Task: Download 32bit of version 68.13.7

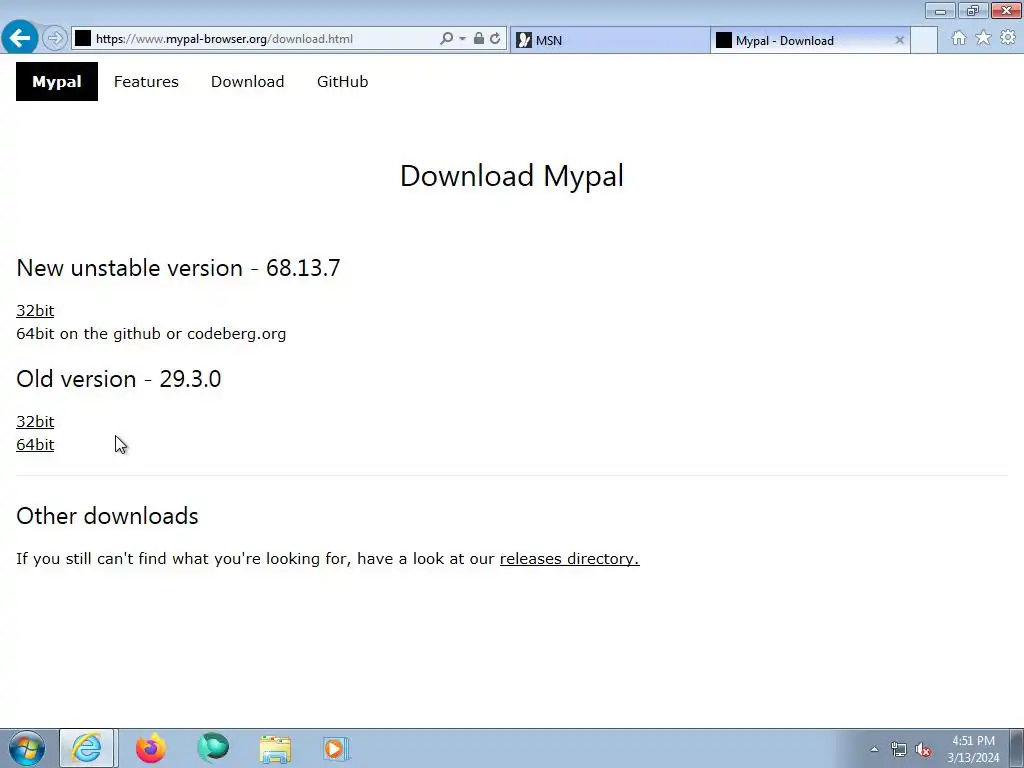Action: (x=35, y=311)
